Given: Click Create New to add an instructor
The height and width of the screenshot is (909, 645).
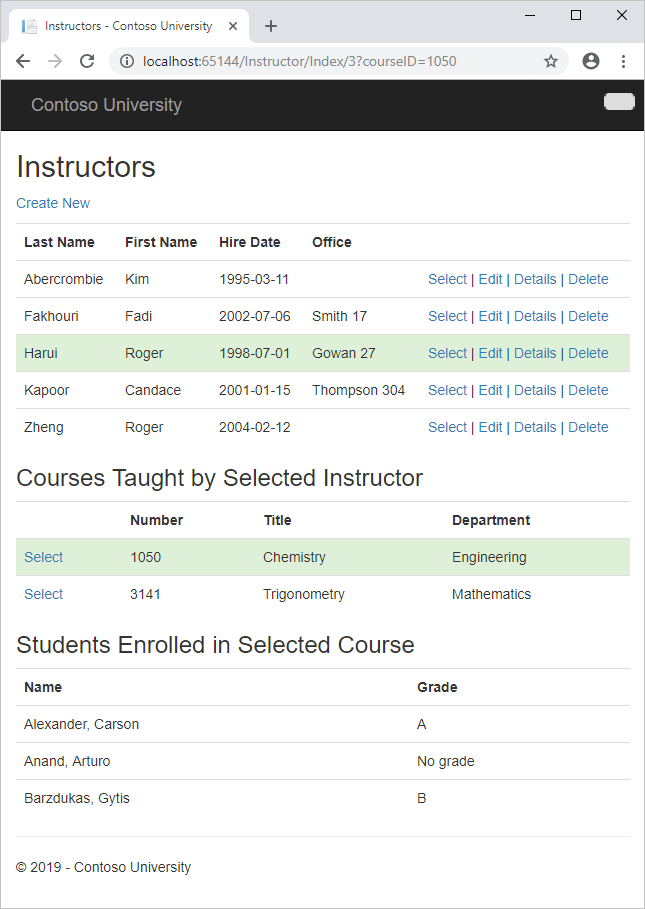Looking at the screenshot, I should coord(53,203).
